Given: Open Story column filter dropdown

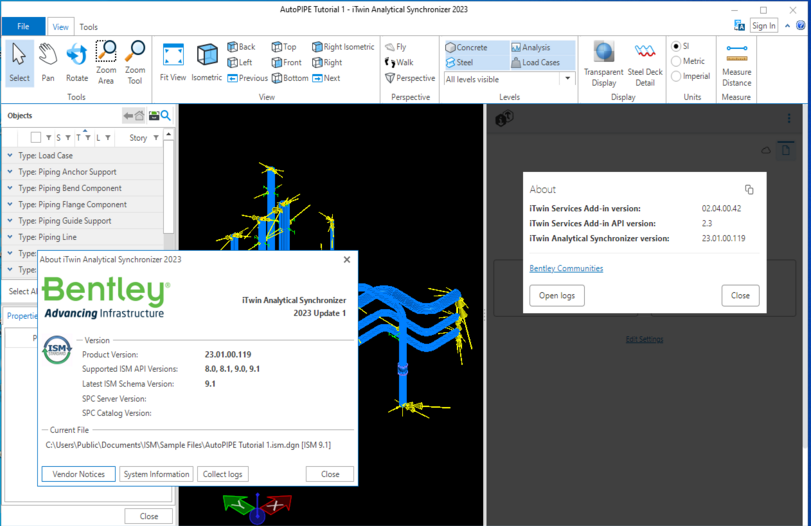Looking at the screenshot, I should [x=156, y=138].
